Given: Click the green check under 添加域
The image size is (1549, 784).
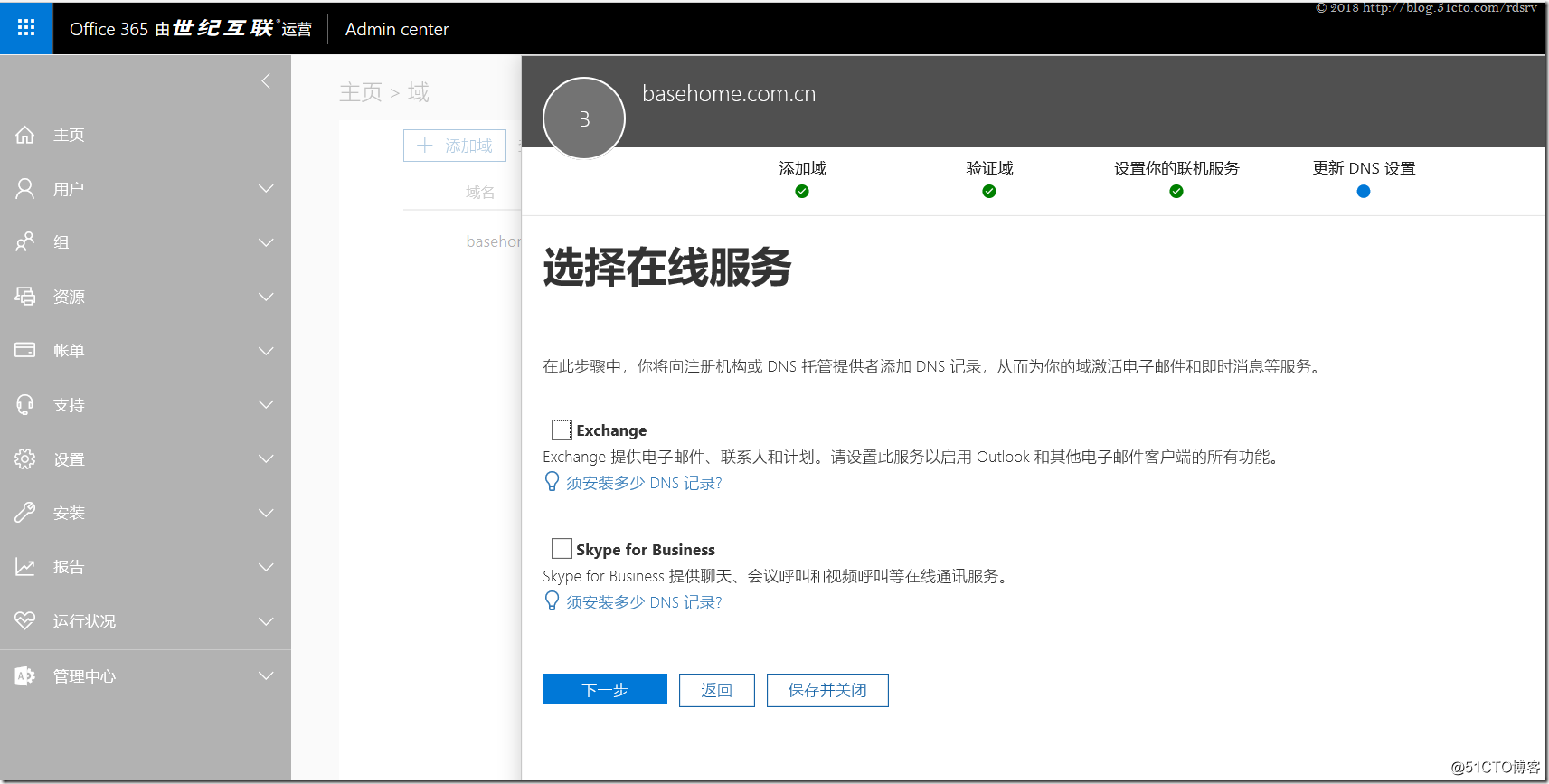Looking at the screenshot, I should click(x=802, y=191).
